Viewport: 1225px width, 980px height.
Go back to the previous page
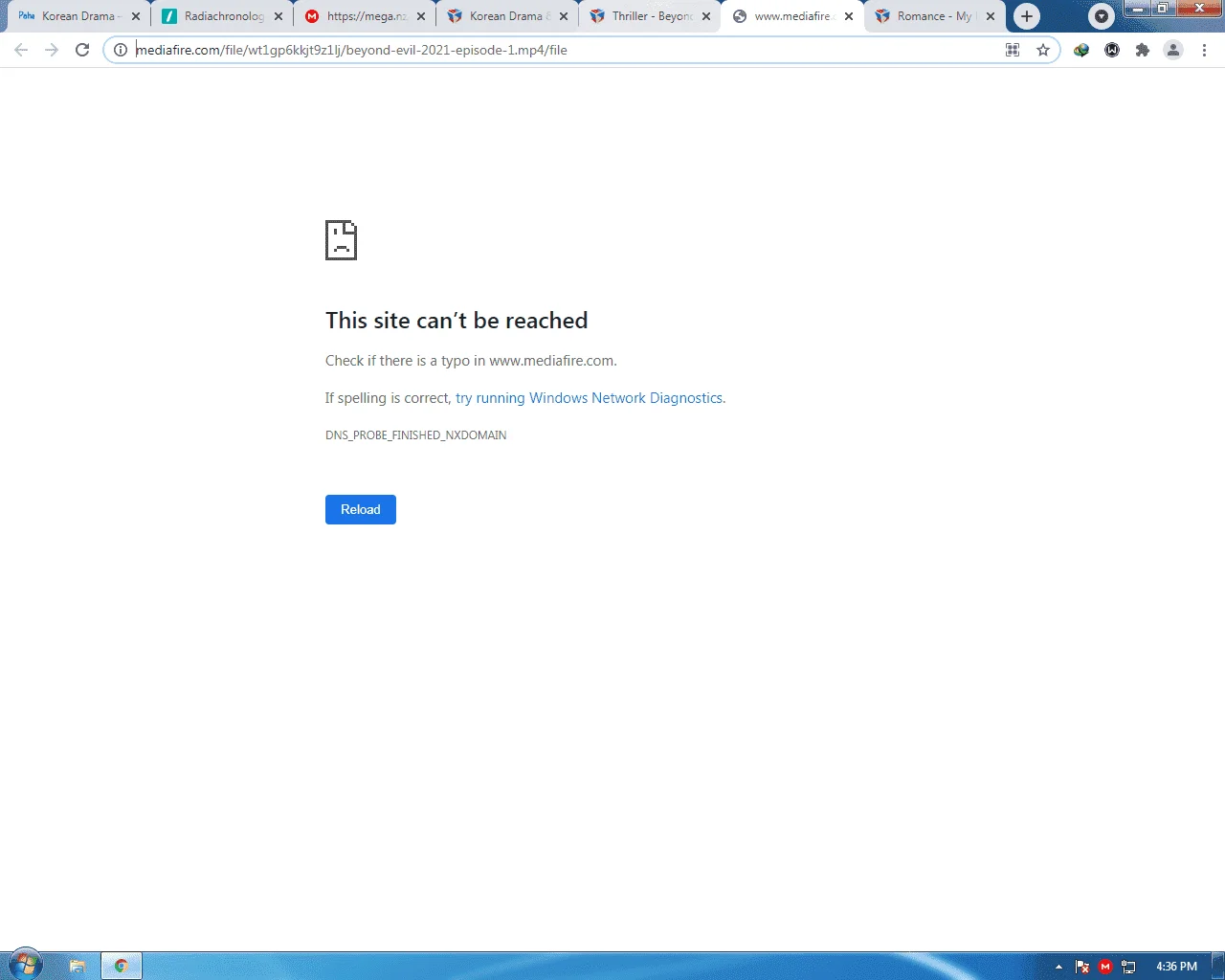click(x=21, y=50)
